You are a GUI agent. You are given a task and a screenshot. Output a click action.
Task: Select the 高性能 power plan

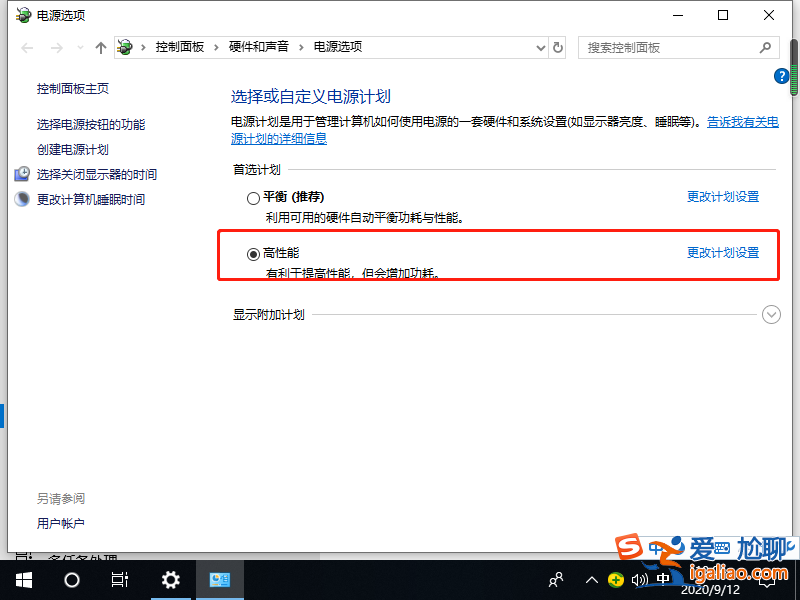point(253,253)
